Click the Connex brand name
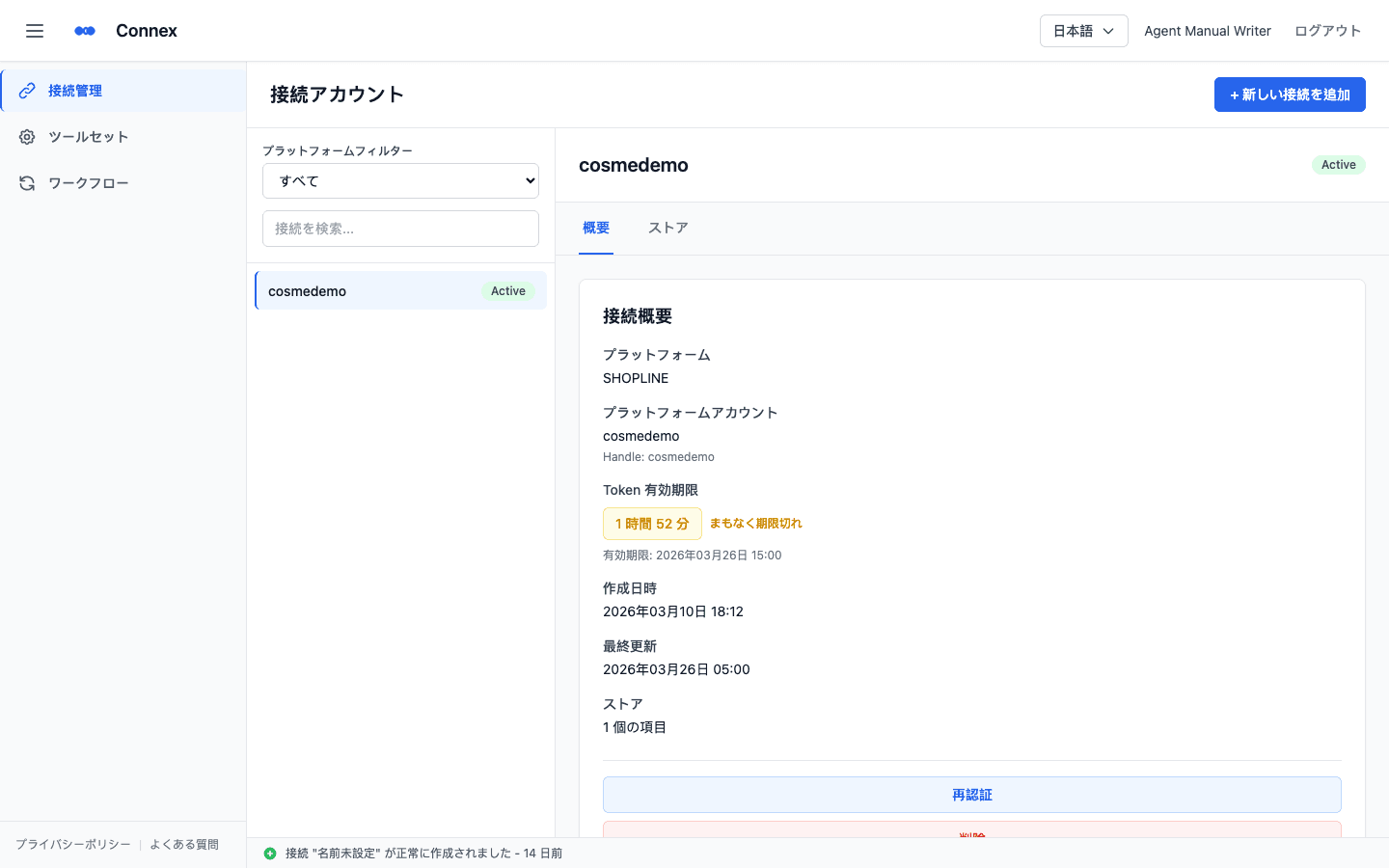The width and height of the screenshot is (1389, 868). tap(147, 31)
